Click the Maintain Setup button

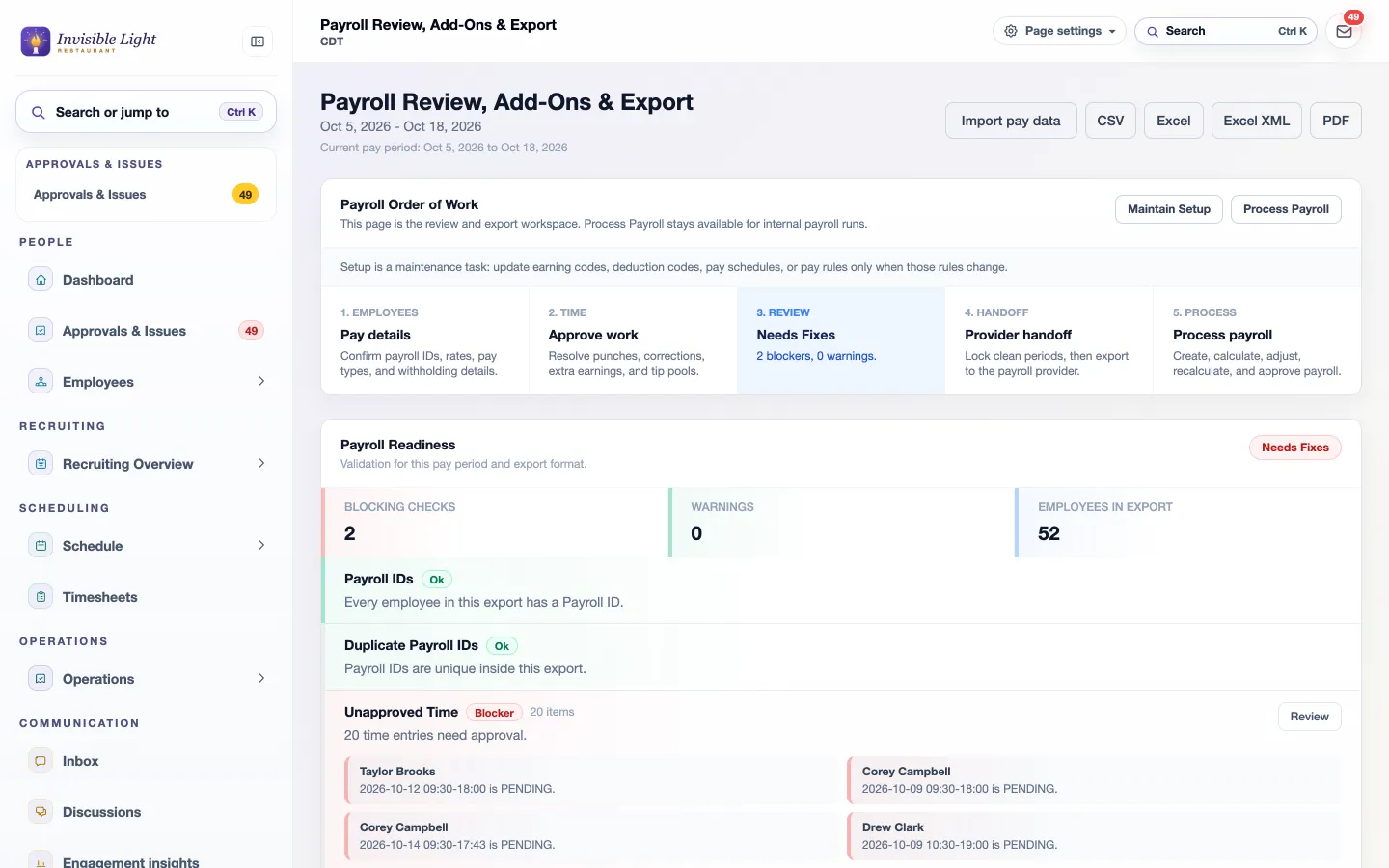click(1169, 209)
